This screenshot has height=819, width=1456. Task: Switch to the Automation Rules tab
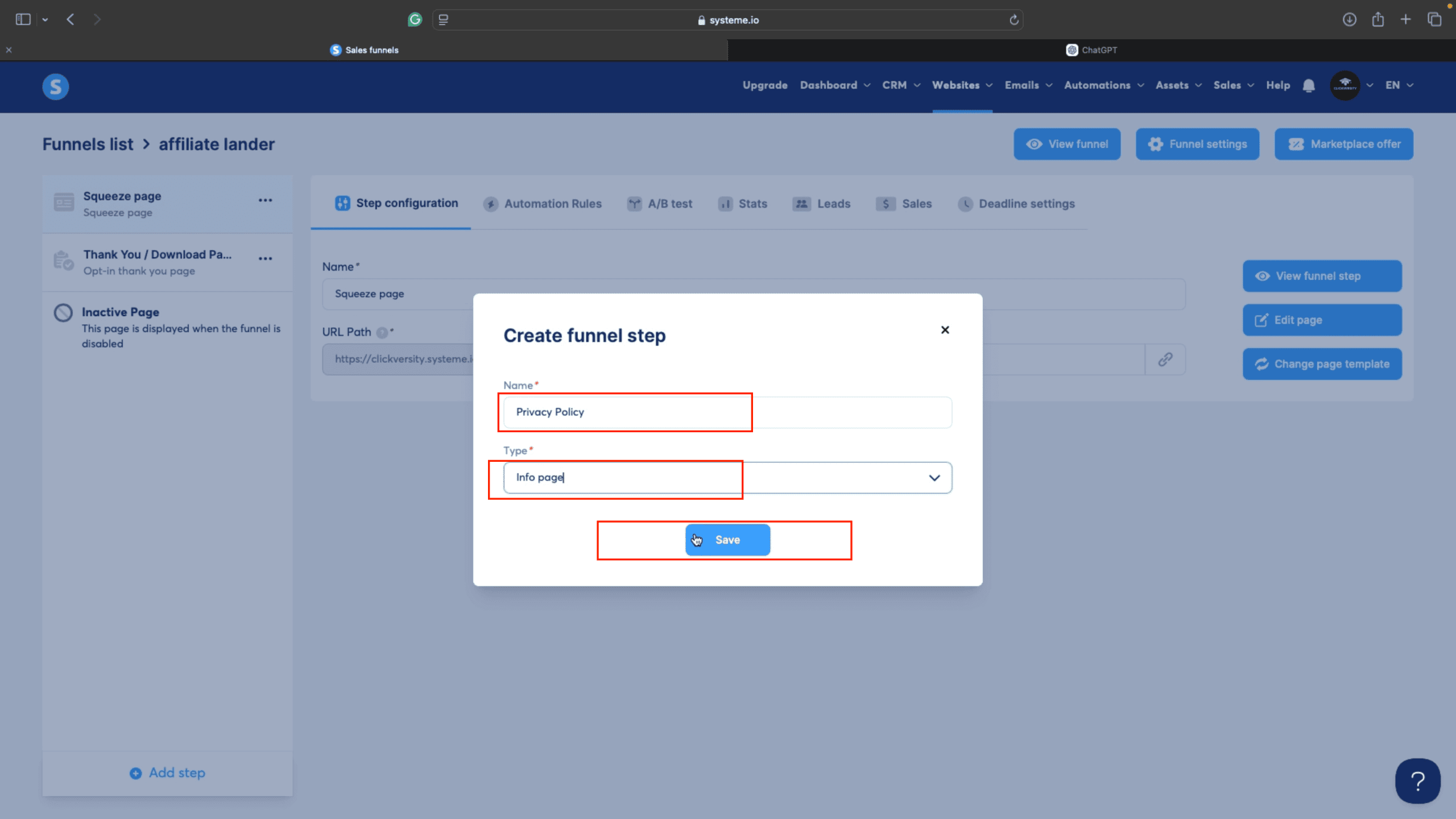coord(542,204)
